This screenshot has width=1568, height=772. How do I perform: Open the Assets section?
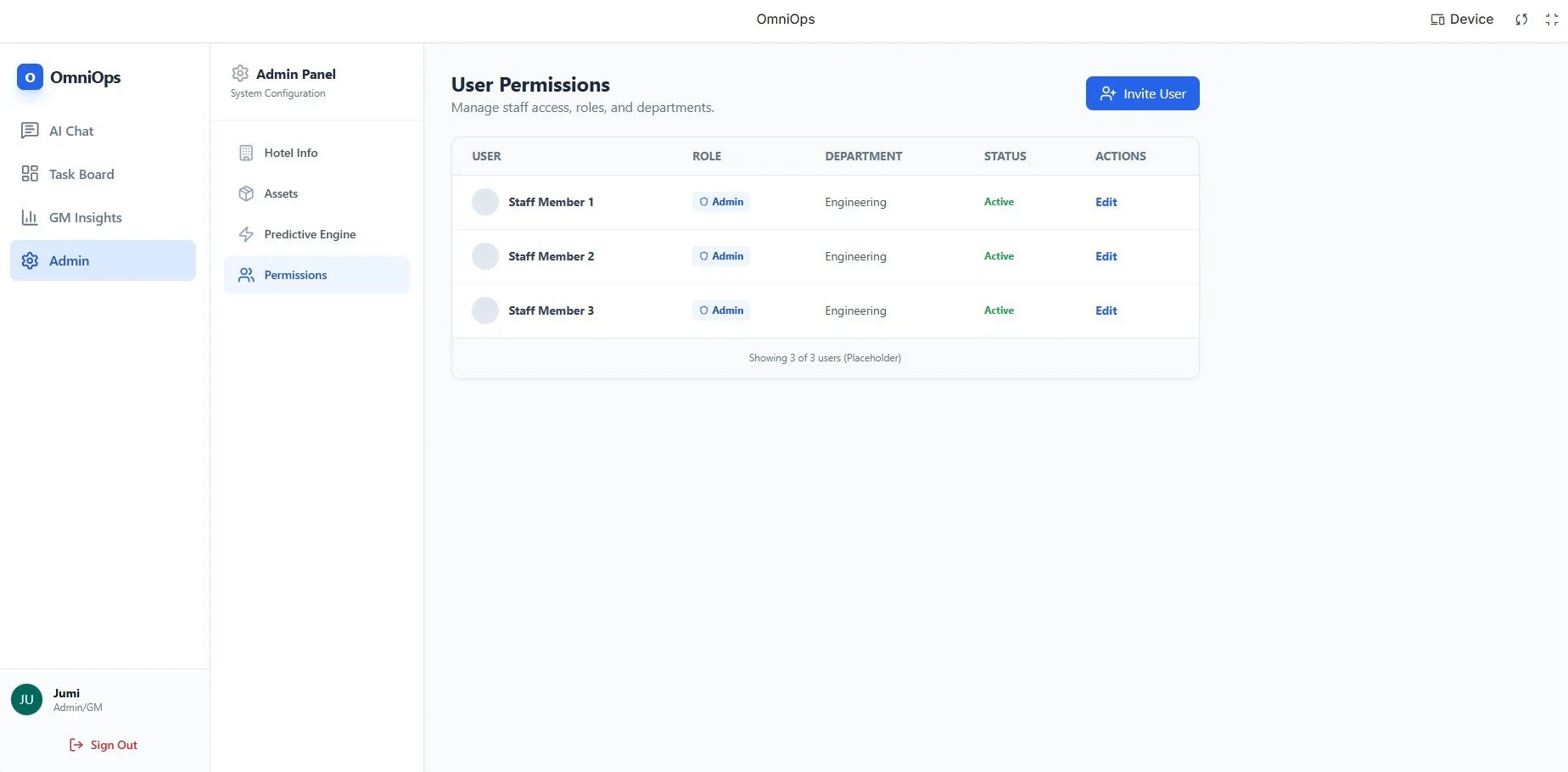click(316, 193)
